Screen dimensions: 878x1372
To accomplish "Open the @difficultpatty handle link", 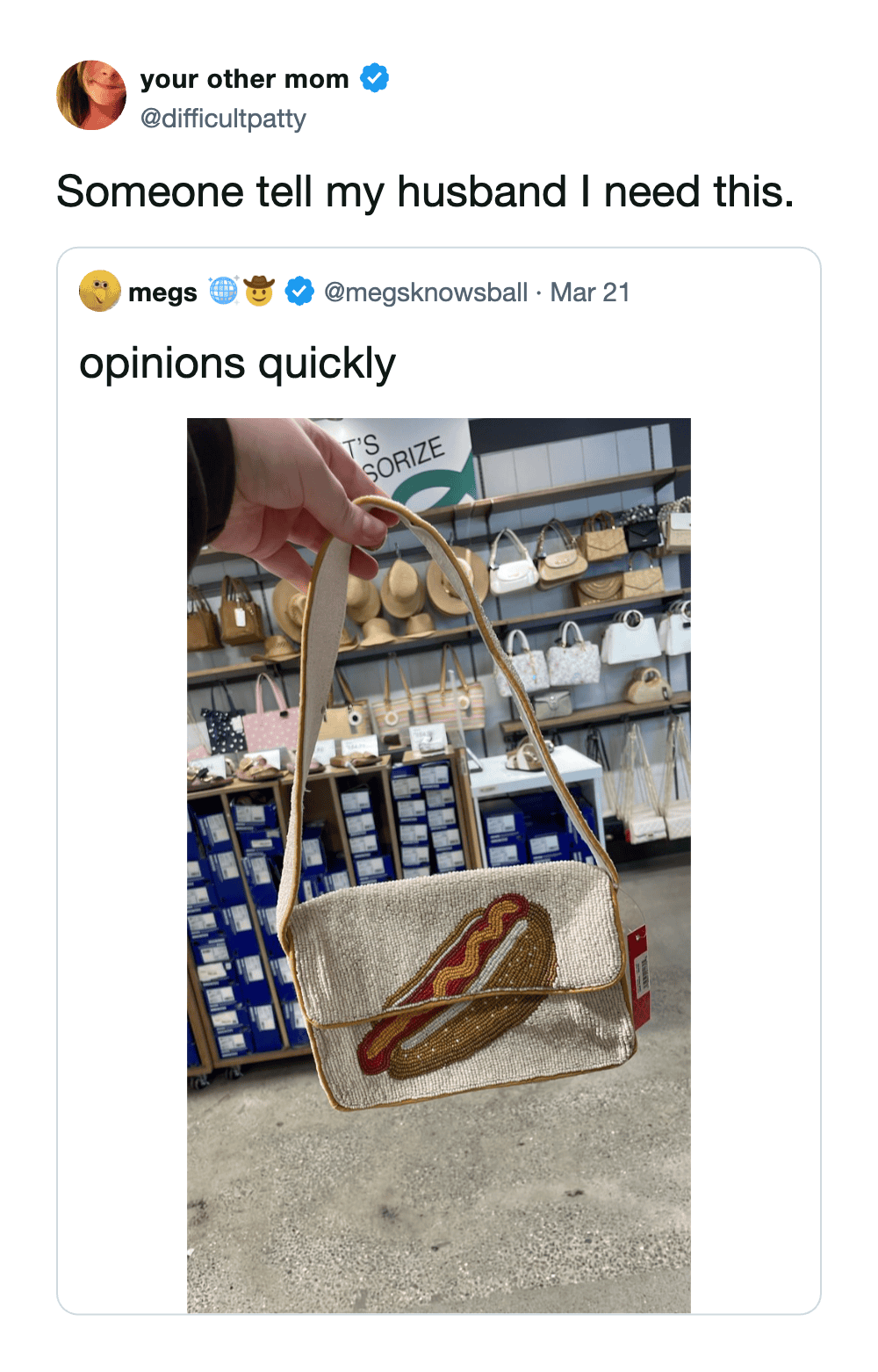I will [223, 118].
